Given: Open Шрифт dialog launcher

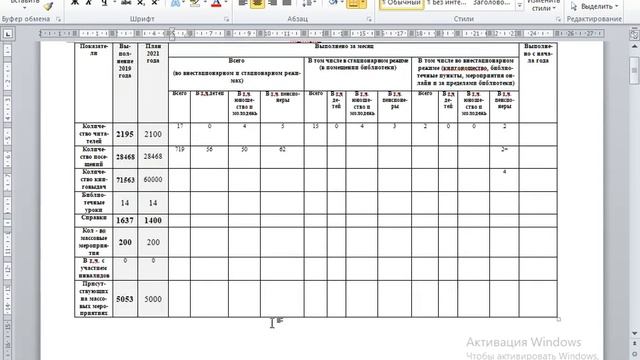Looking at the screenshot, I should (x=227, y=19).
